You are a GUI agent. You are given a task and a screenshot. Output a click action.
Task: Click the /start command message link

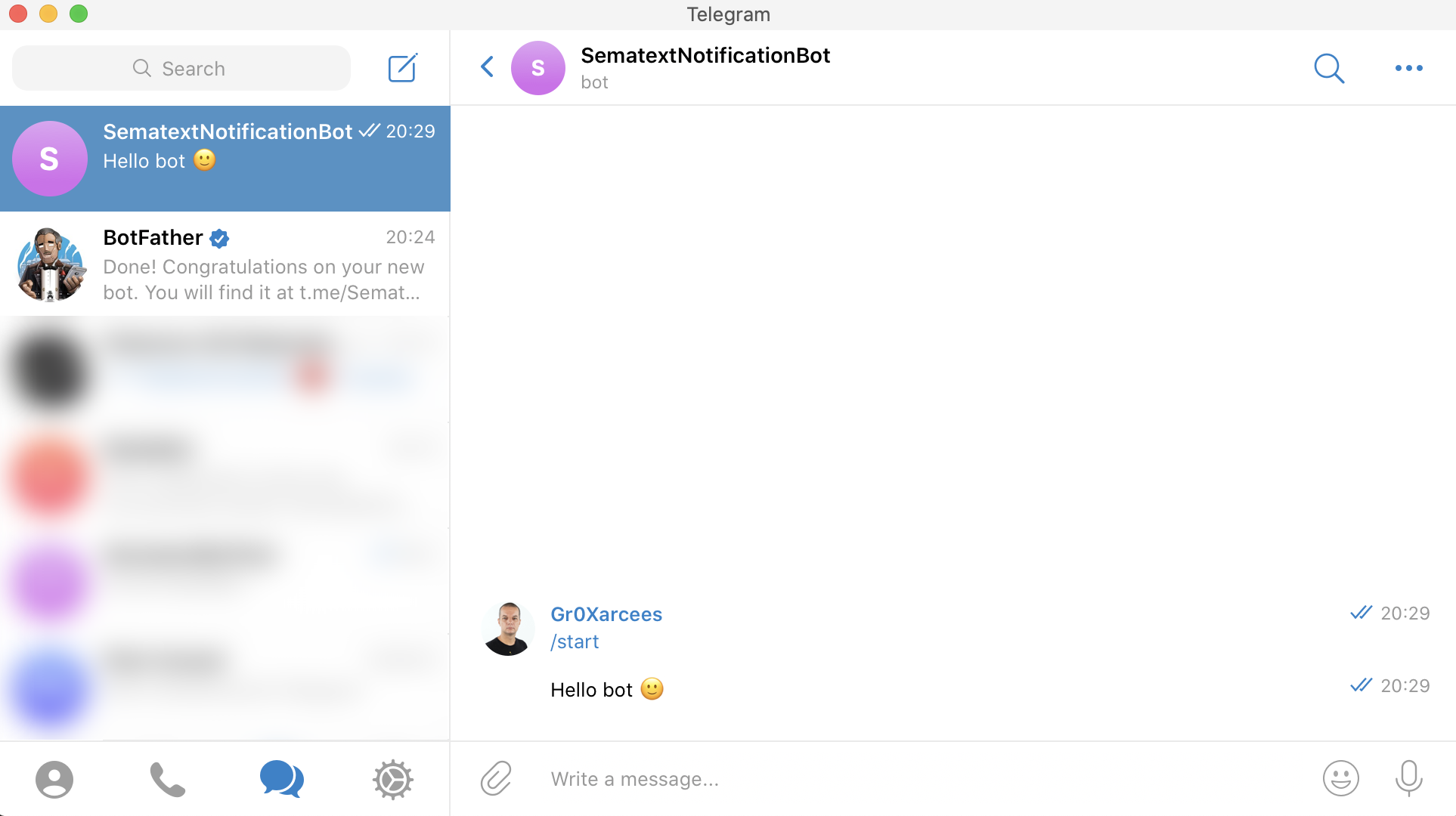pyautogui.click(x=575, y=641)
